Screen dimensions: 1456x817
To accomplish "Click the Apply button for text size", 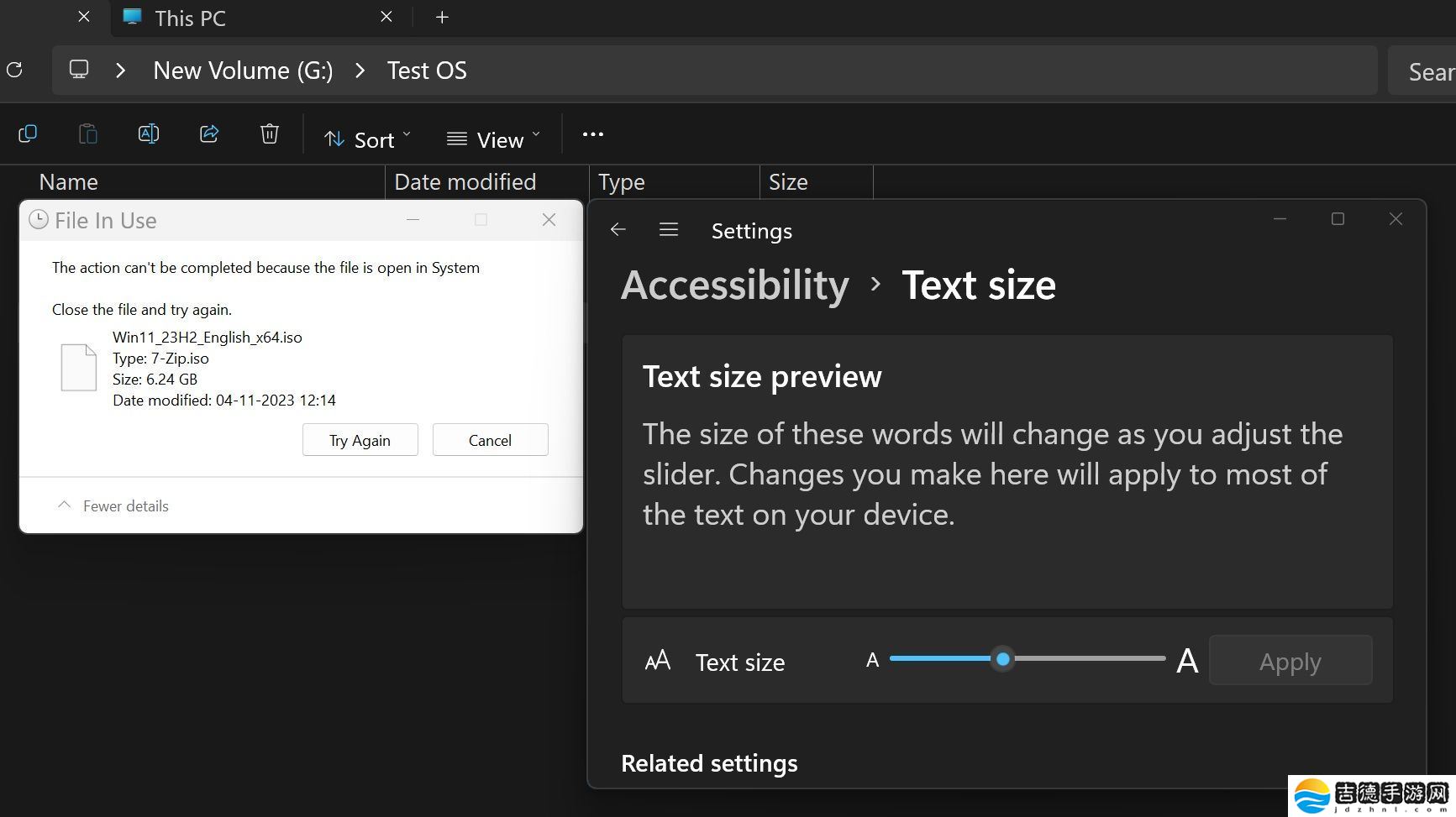I will click(1290, 661).
